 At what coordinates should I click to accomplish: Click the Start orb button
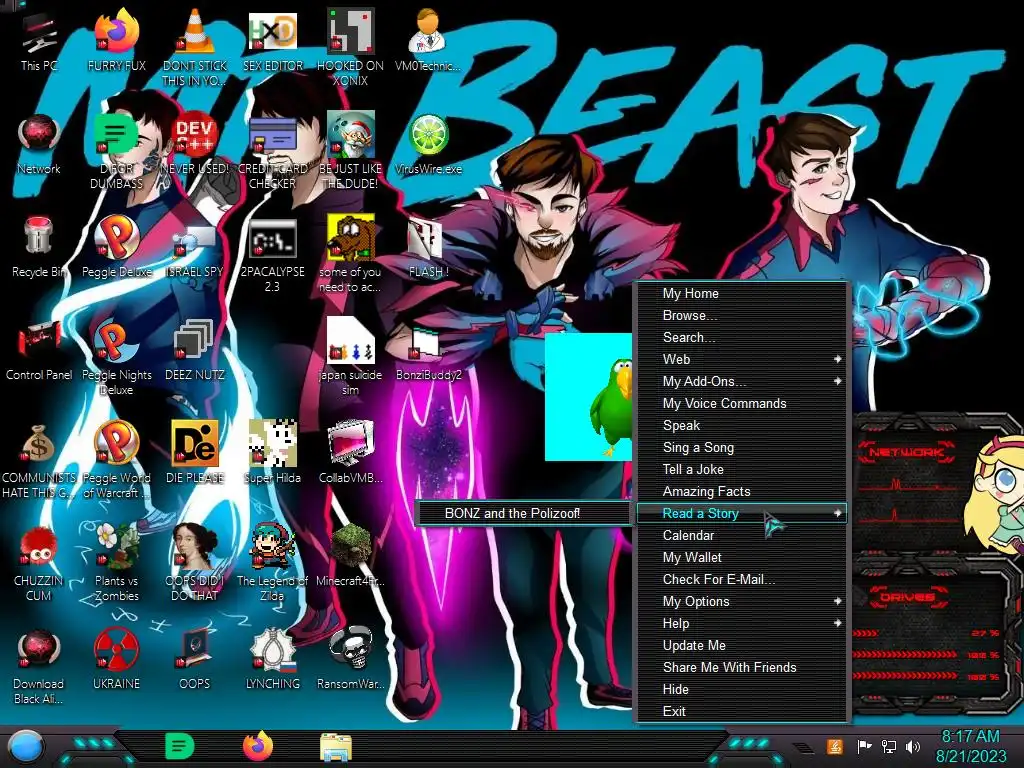pos(25,746)
